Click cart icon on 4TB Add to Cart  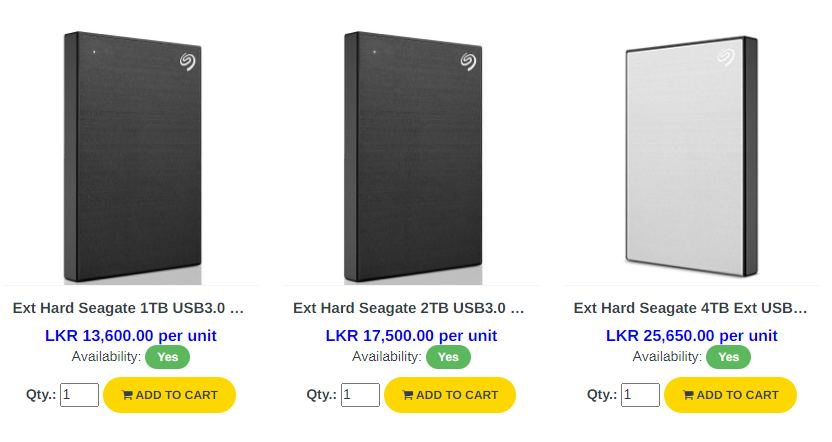coord(688,395)
